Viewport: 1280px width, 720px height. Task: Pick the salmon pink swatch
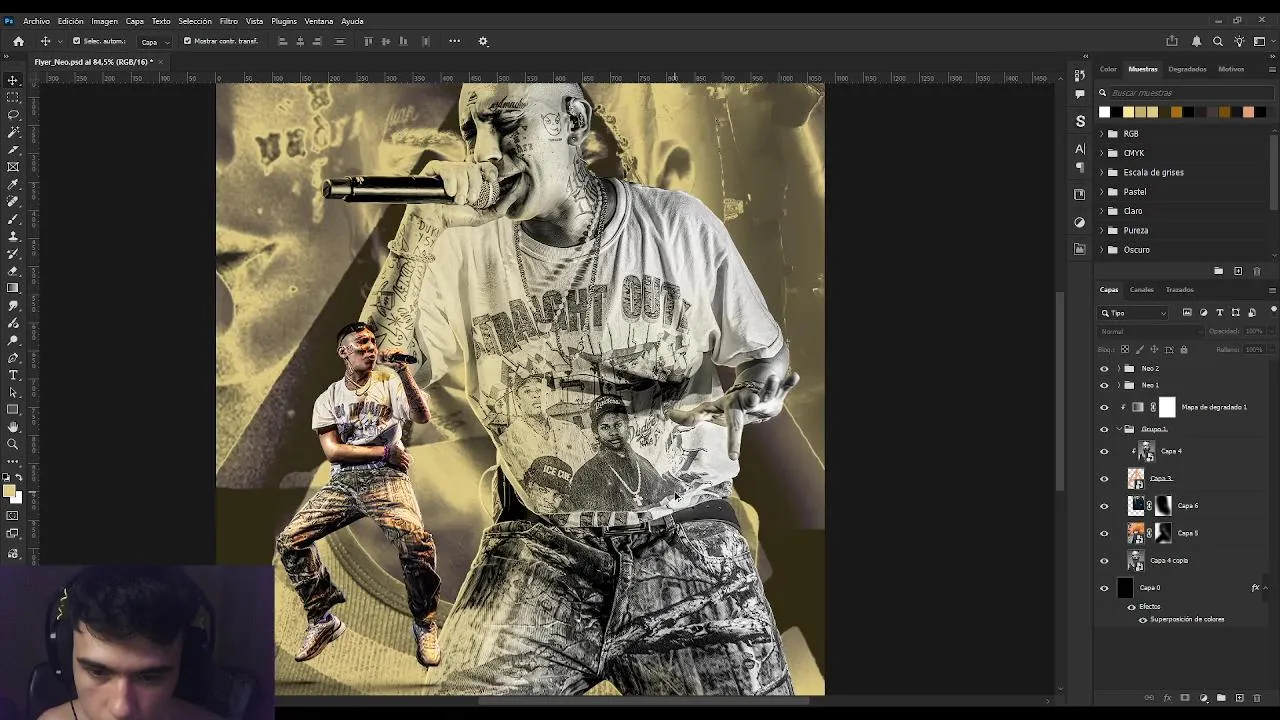coord(1248,112)
